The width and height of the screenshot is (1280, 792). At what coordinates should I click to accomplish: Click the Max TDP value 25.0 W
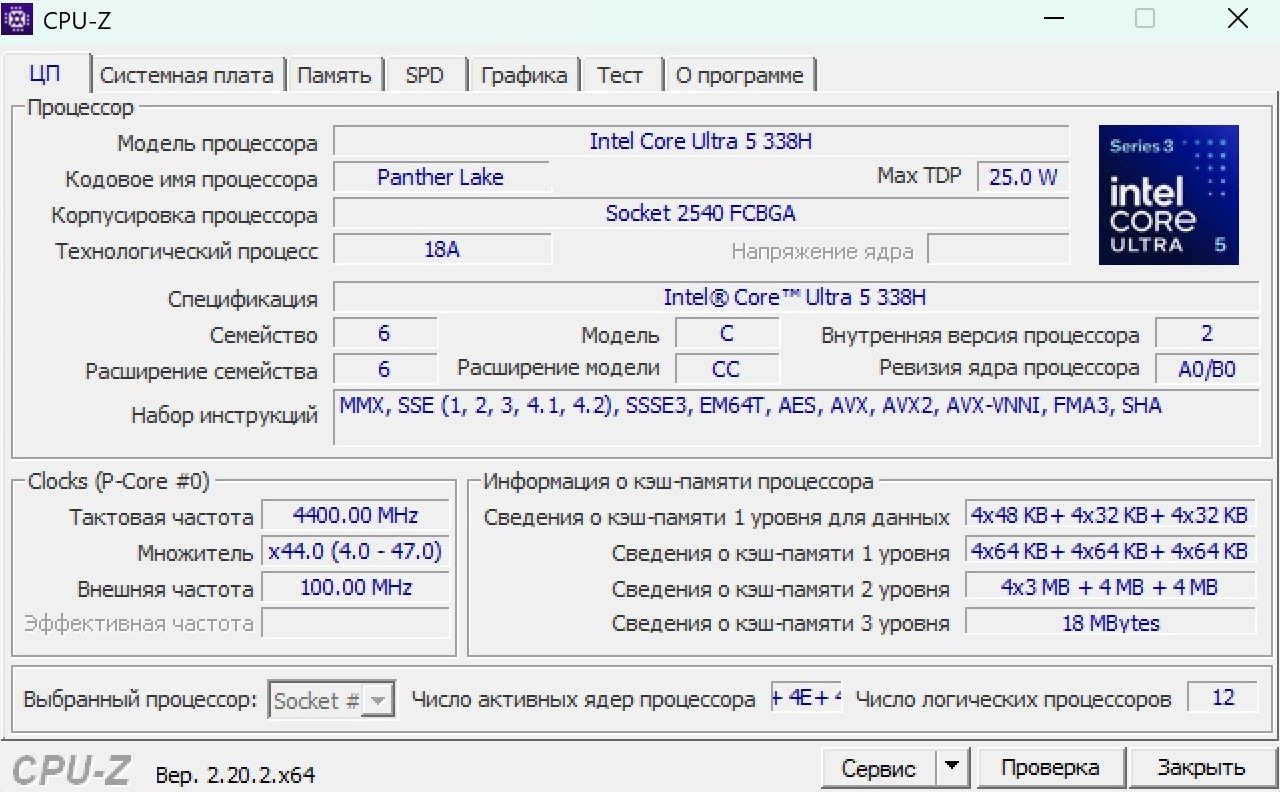[1023, 178]
